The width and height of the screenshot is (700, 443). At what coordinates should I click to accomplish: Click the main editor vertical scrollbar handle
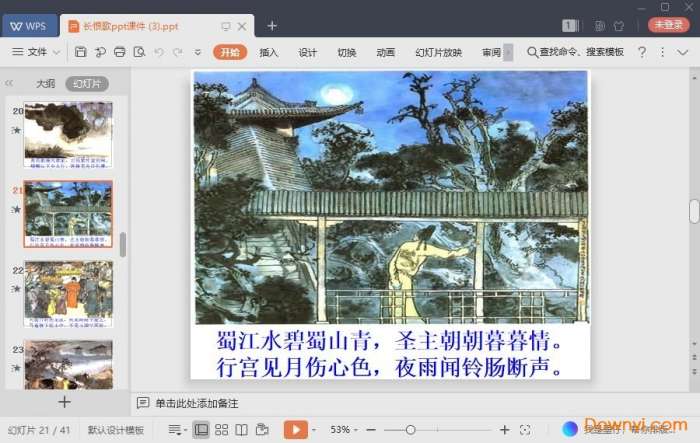click(694, 211)
